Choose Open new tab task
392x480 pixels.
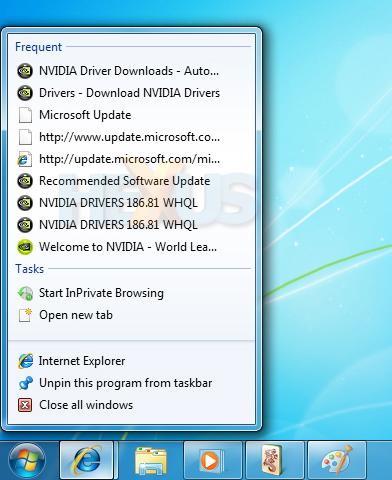point(131,315)
